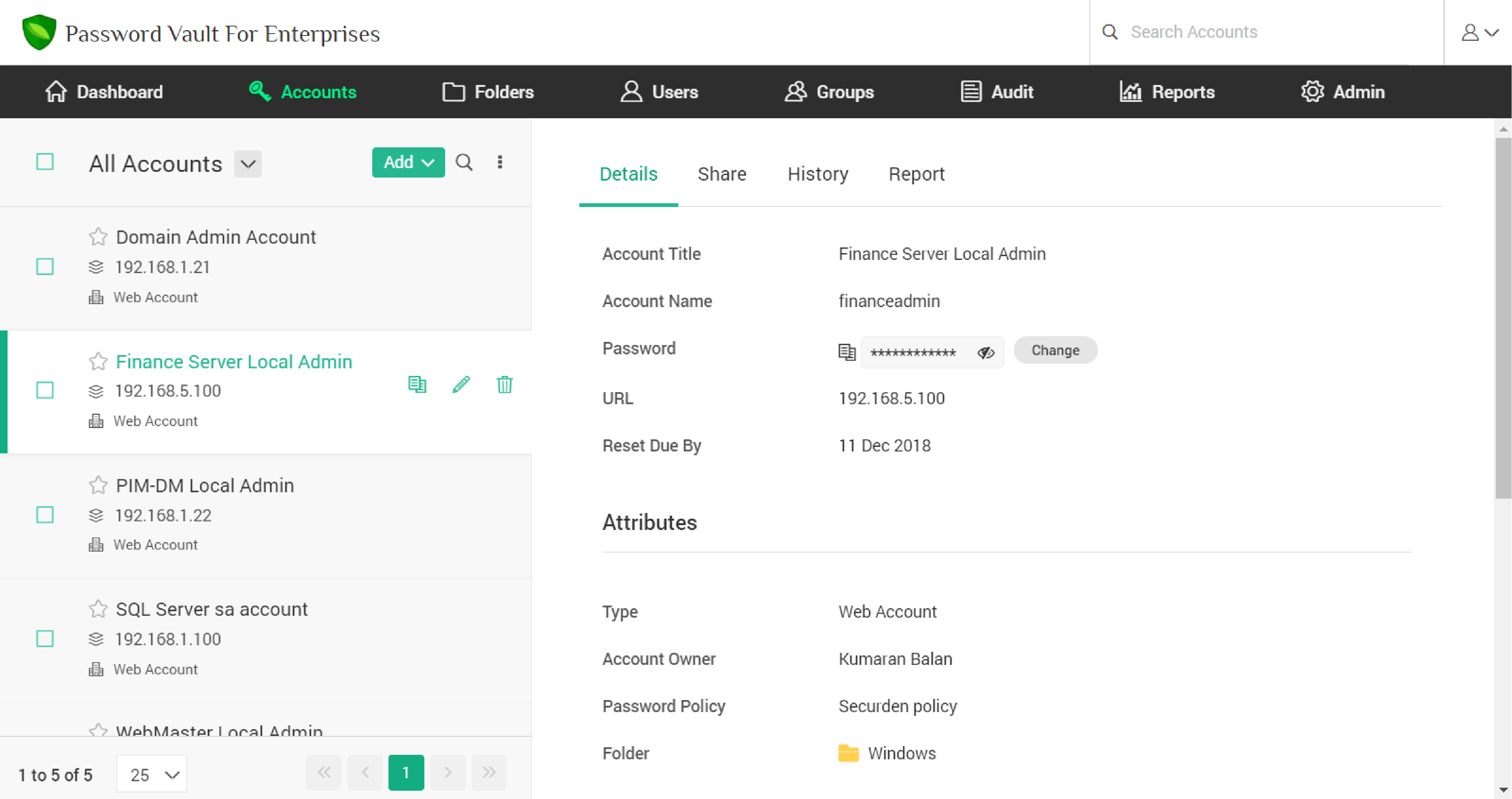The width and height of the screenshot is (1512, 799).
Task: Click the Search Accounts input field
Action: point(1233,32)
